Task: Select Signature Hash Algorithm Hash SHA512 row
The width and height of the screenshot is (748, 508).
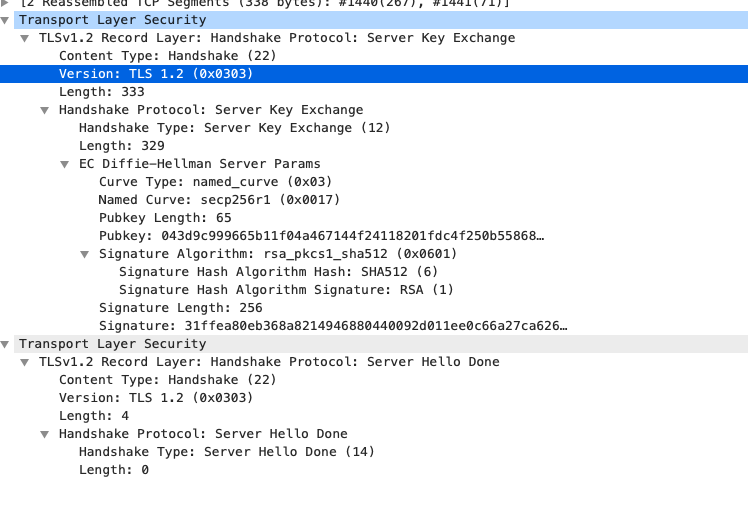Action: [278, 272]
